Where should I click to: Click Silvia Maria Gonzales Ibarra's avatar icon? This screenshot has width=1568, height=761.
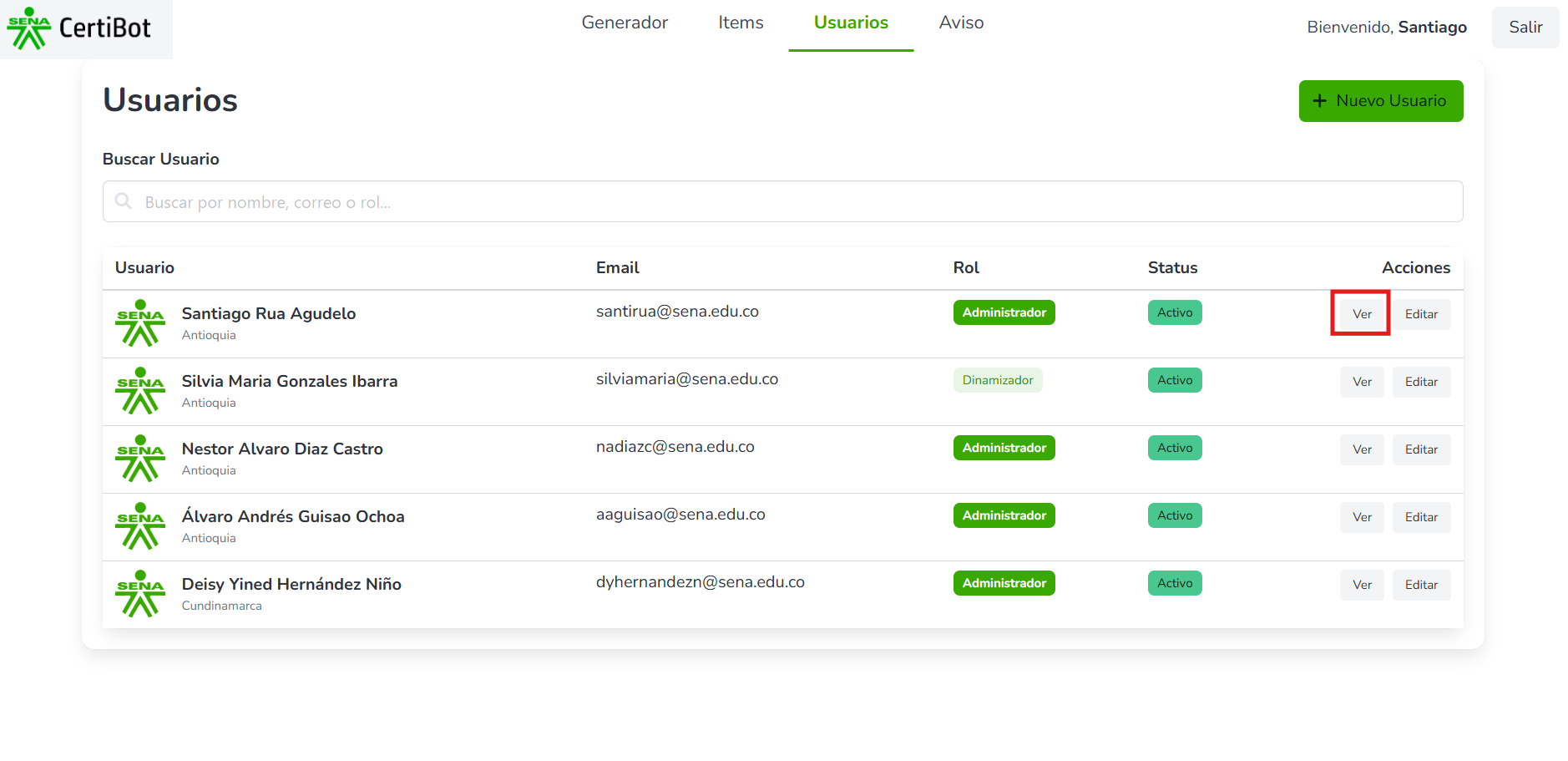coord(140,391)
